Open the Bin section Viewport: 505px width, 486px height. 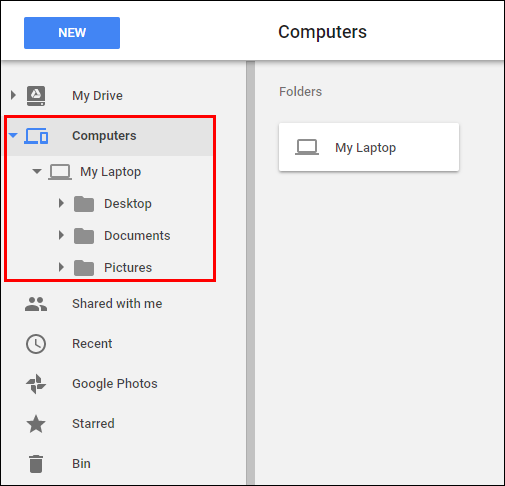(x=81, y=464)
